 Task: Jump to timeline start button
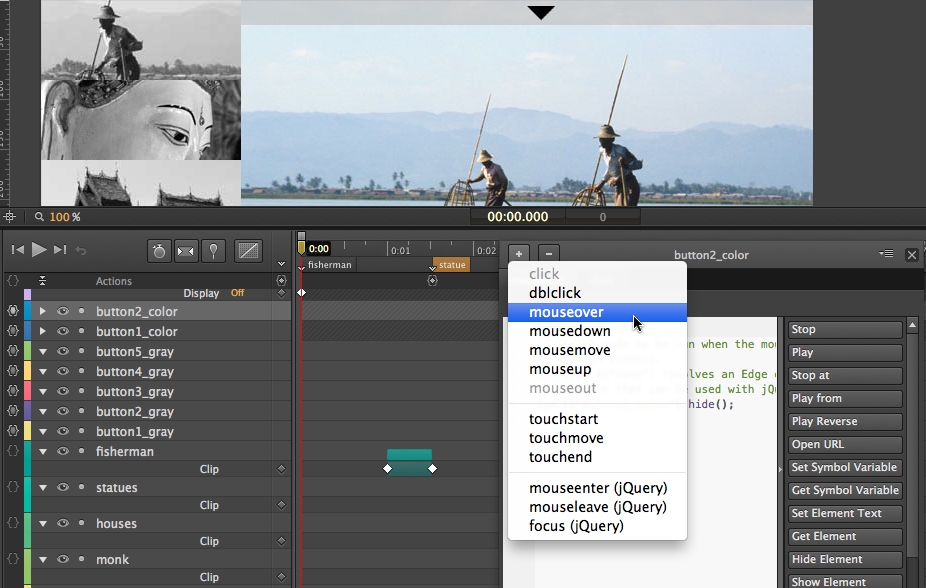pyautogui.click(x=18, y=250)
